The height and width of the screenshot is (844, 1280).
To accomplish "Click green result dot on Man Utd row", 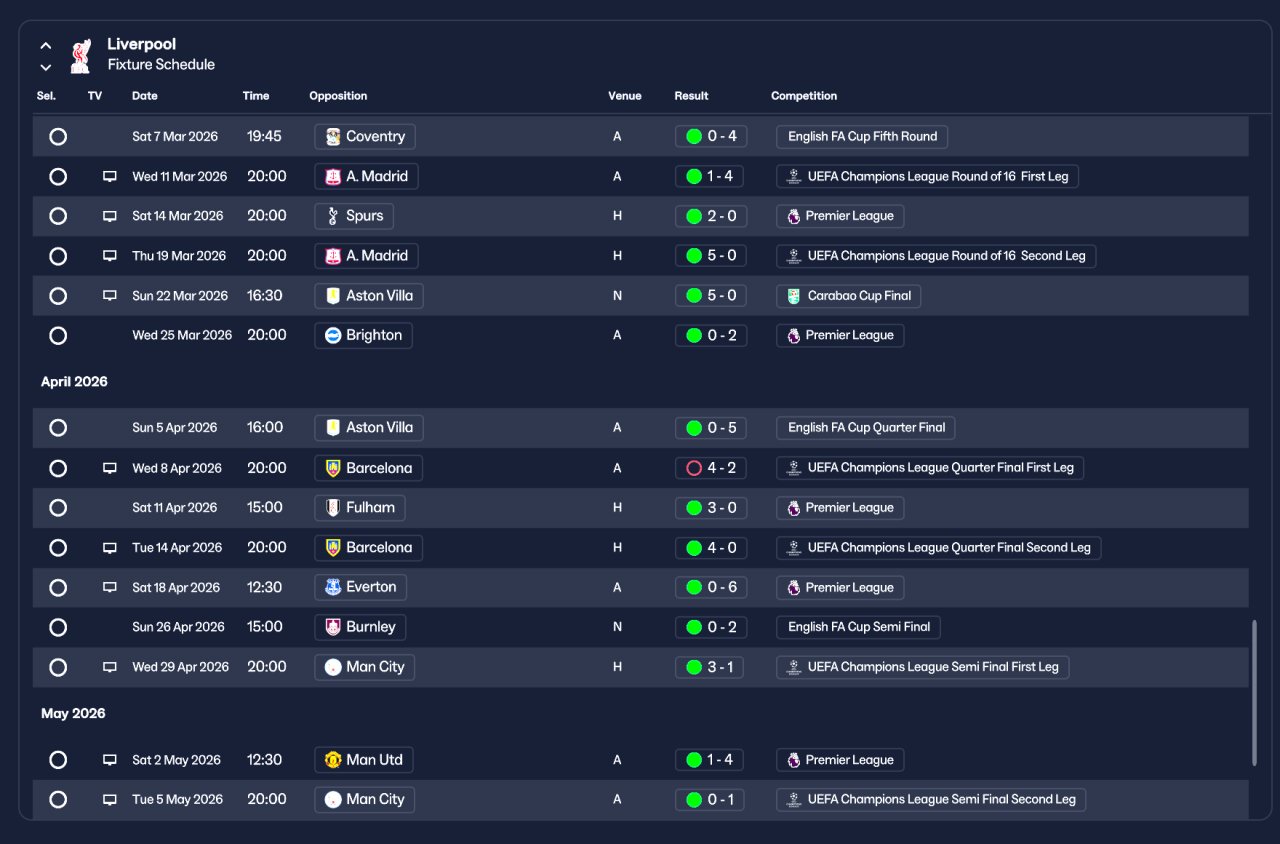I will (694, 760).
